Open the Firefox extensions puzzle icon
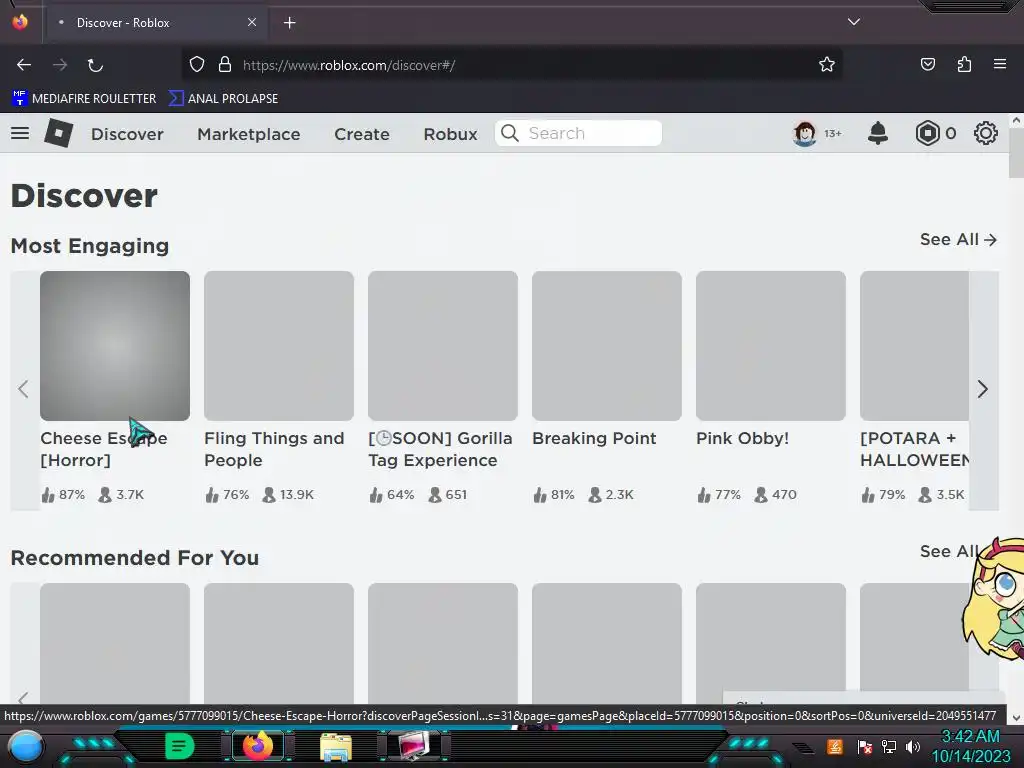Screen dimensions: 1024x768 (964, 64)
